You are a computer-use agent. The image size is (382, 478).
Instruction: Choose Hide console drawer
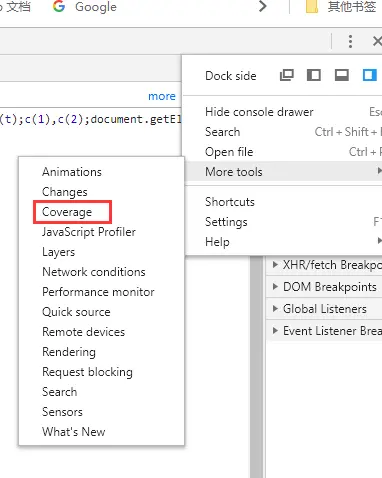(x=283, y=112)
